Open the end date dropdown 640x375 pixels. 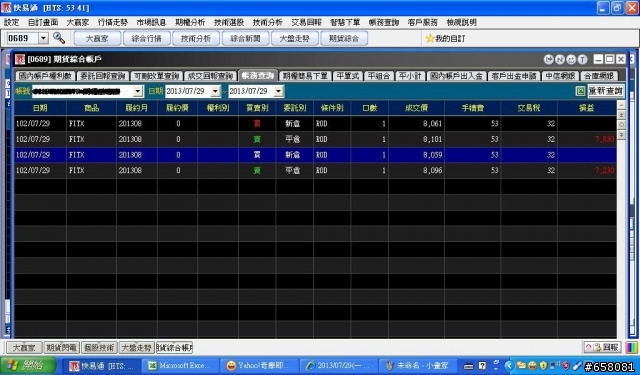[279, 91]
